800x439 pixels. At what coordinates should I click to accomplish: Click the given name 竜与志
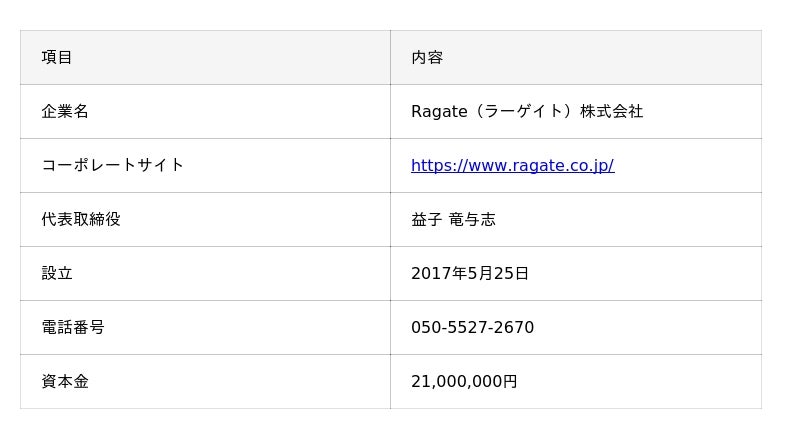click(472, 220)
